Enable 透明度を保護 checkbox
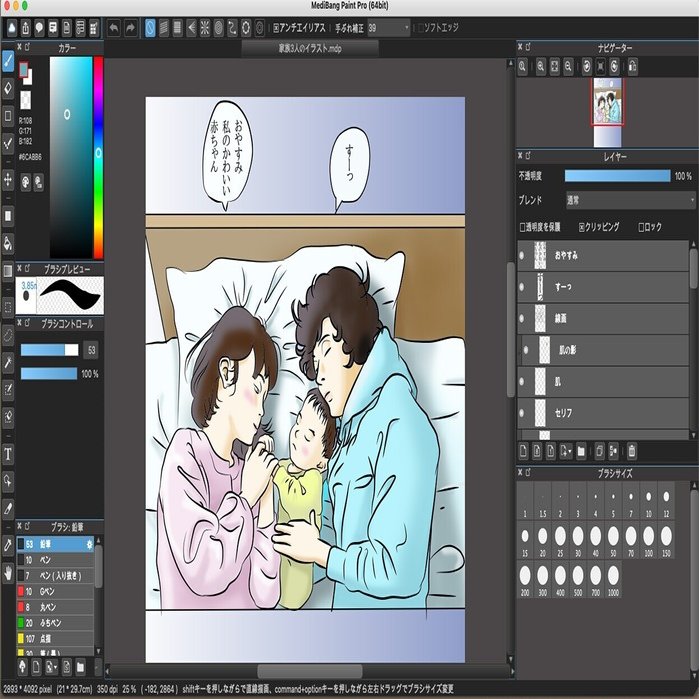The image size is (699, 699). pyautogui.click(x=522, y=227)
